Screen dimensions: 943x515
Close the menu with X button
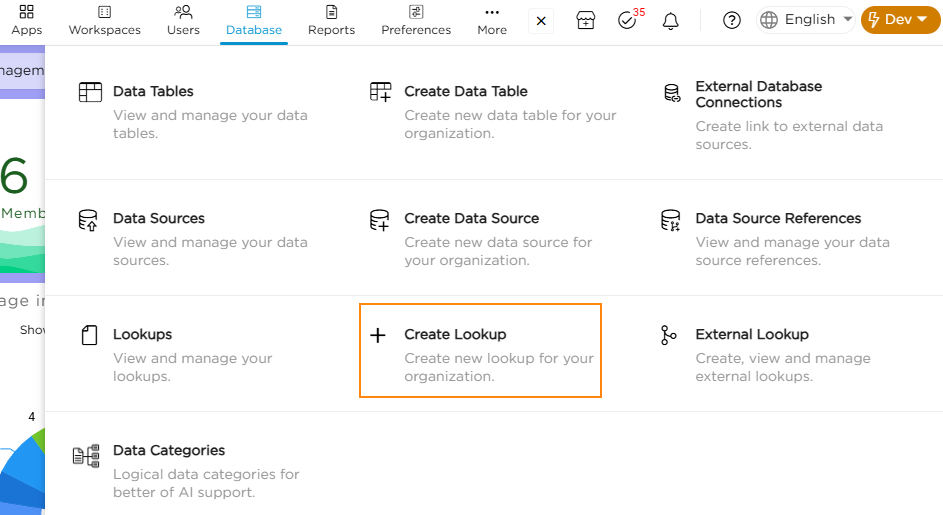(541, 20)
